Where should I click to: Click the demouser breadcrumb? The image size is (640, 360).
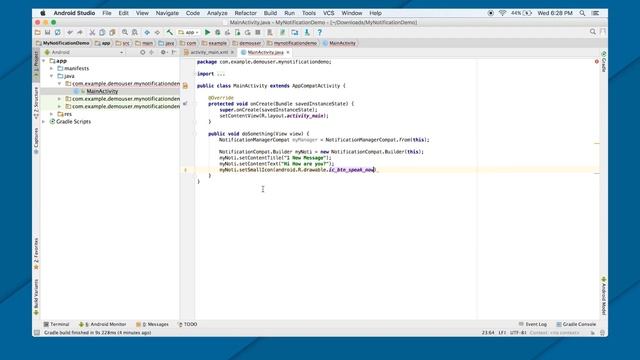(247, 43)
